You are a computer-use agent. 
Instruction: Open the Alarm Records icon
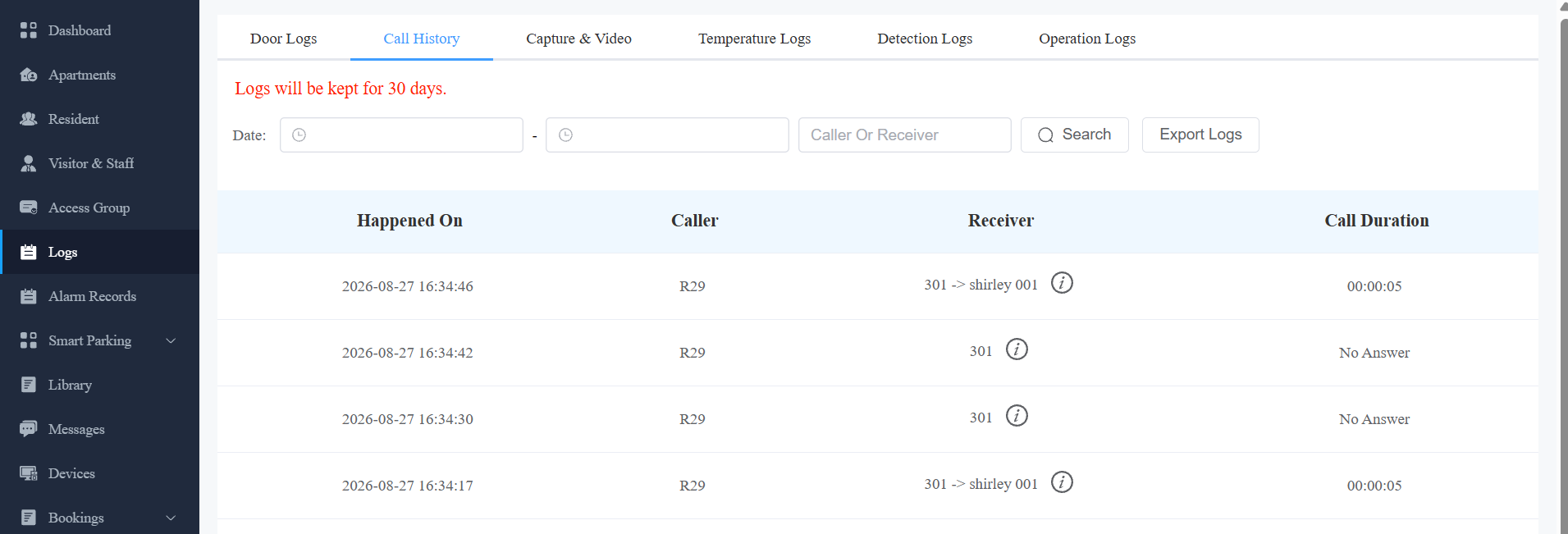coord(29,296)
